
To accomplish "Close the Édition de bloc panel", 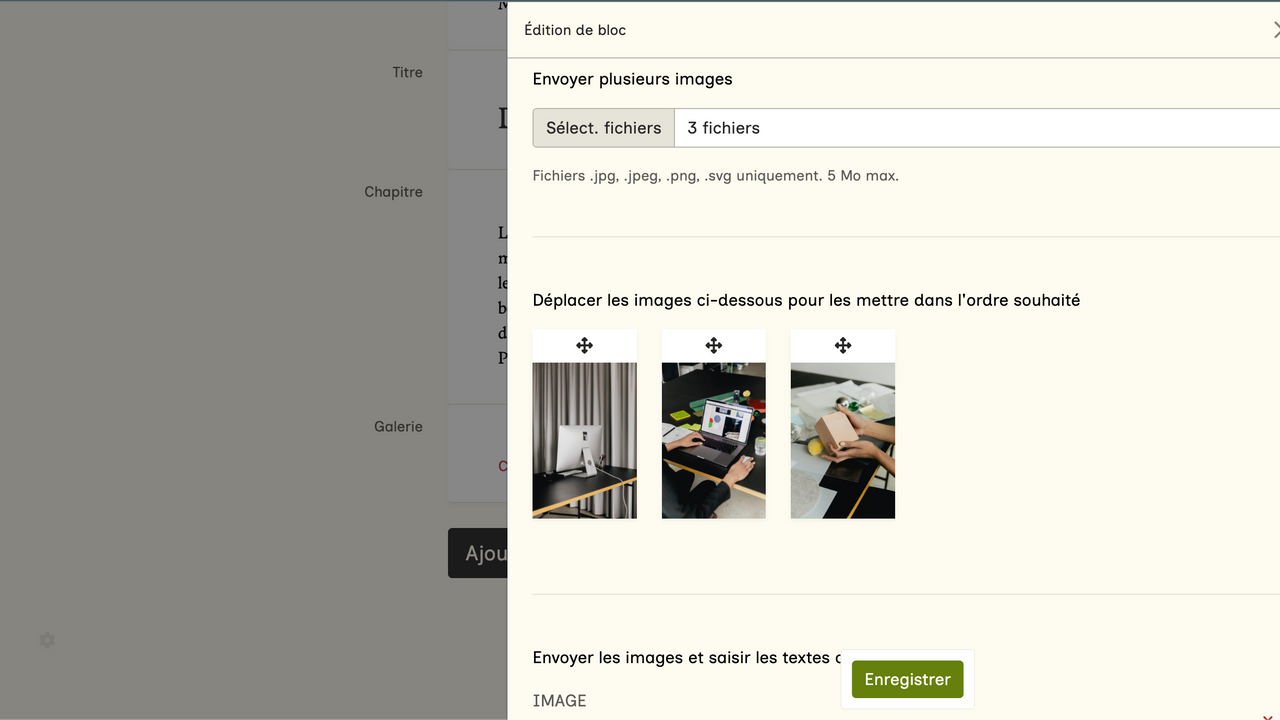I will pyautogui.click(x=1274, y=30).
